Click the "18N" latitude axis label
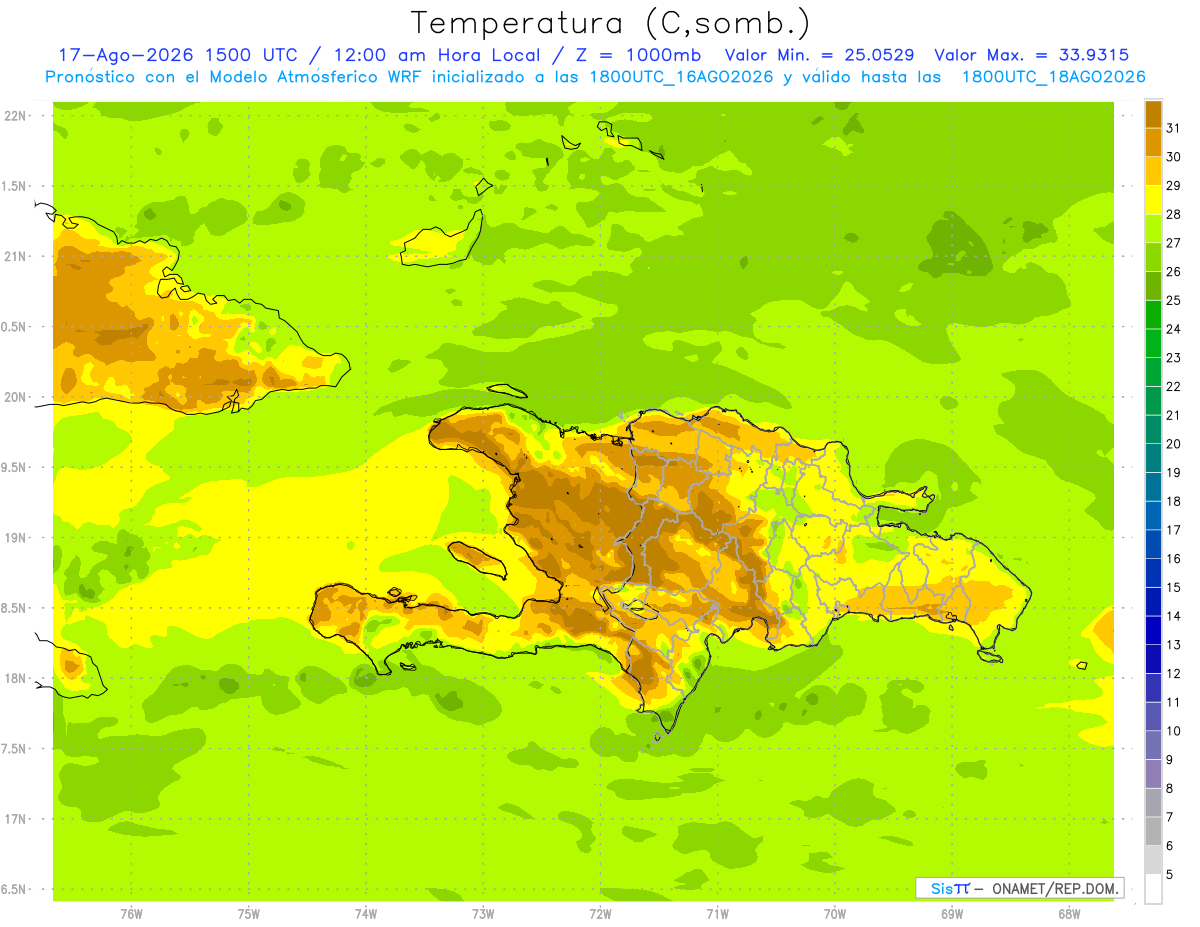The height and width of the screenshot is (927, 1200). click(17, 678)
